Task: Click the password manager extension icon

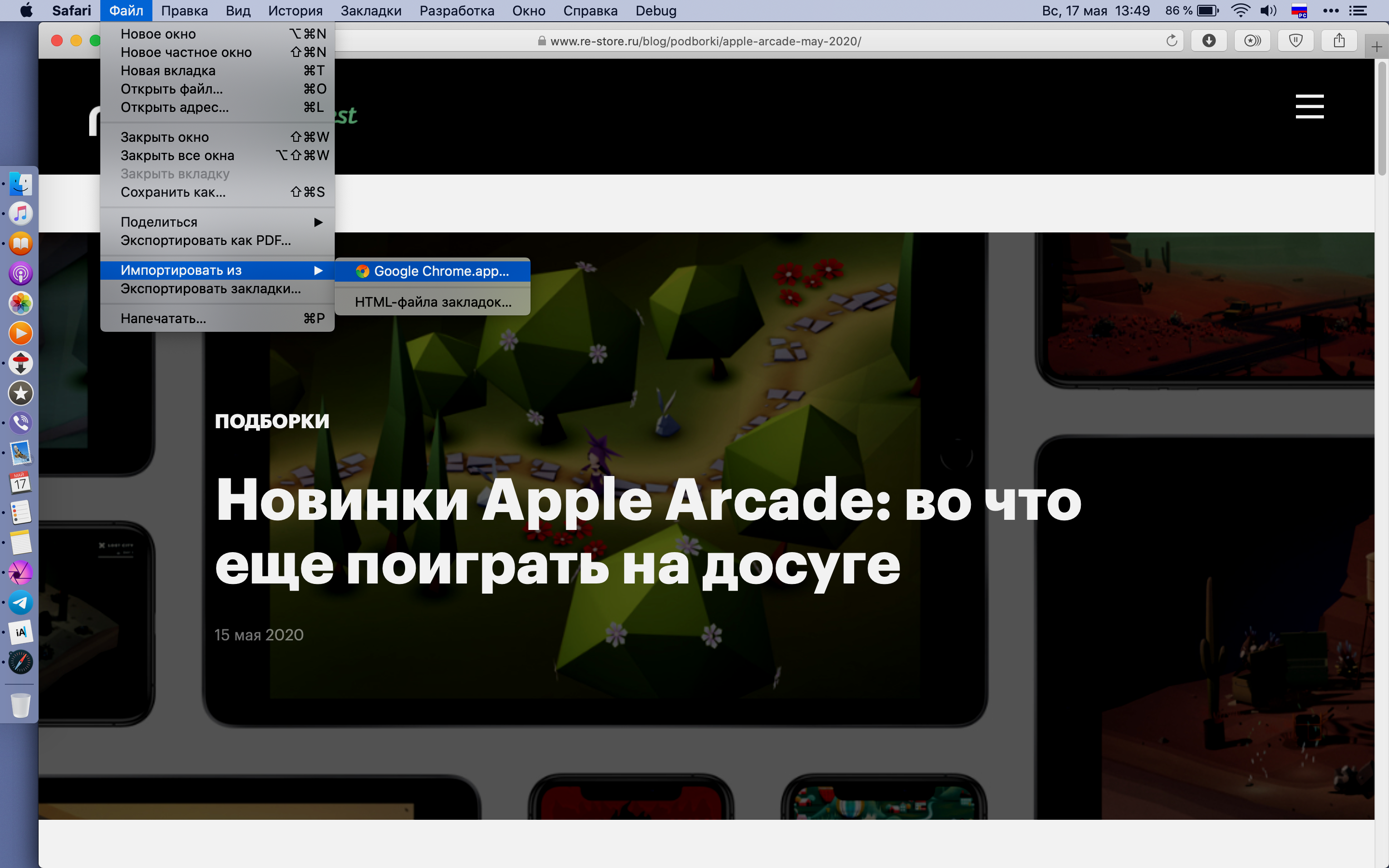Action: pos(1253,41)
